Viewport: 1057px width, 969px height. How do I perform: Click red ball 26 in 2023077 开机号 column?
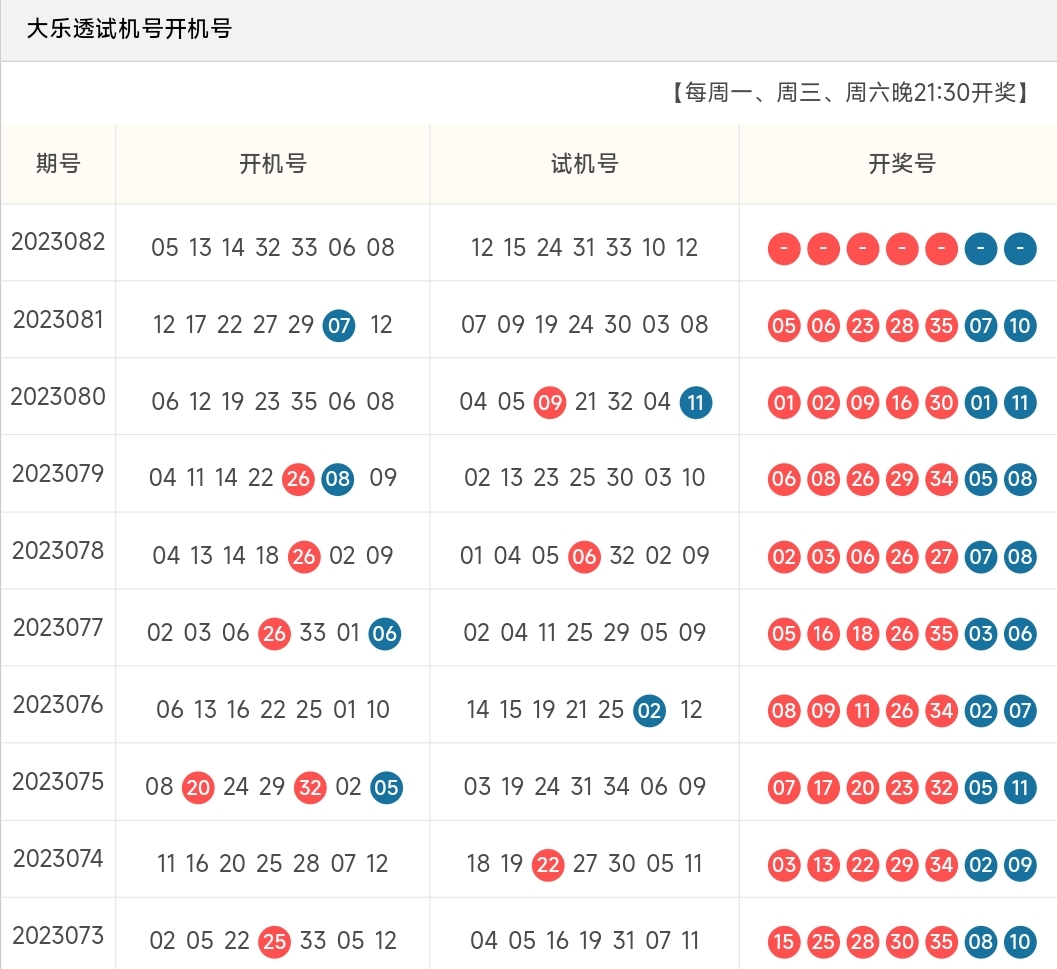pyautogui.click(x=274, y=633)
